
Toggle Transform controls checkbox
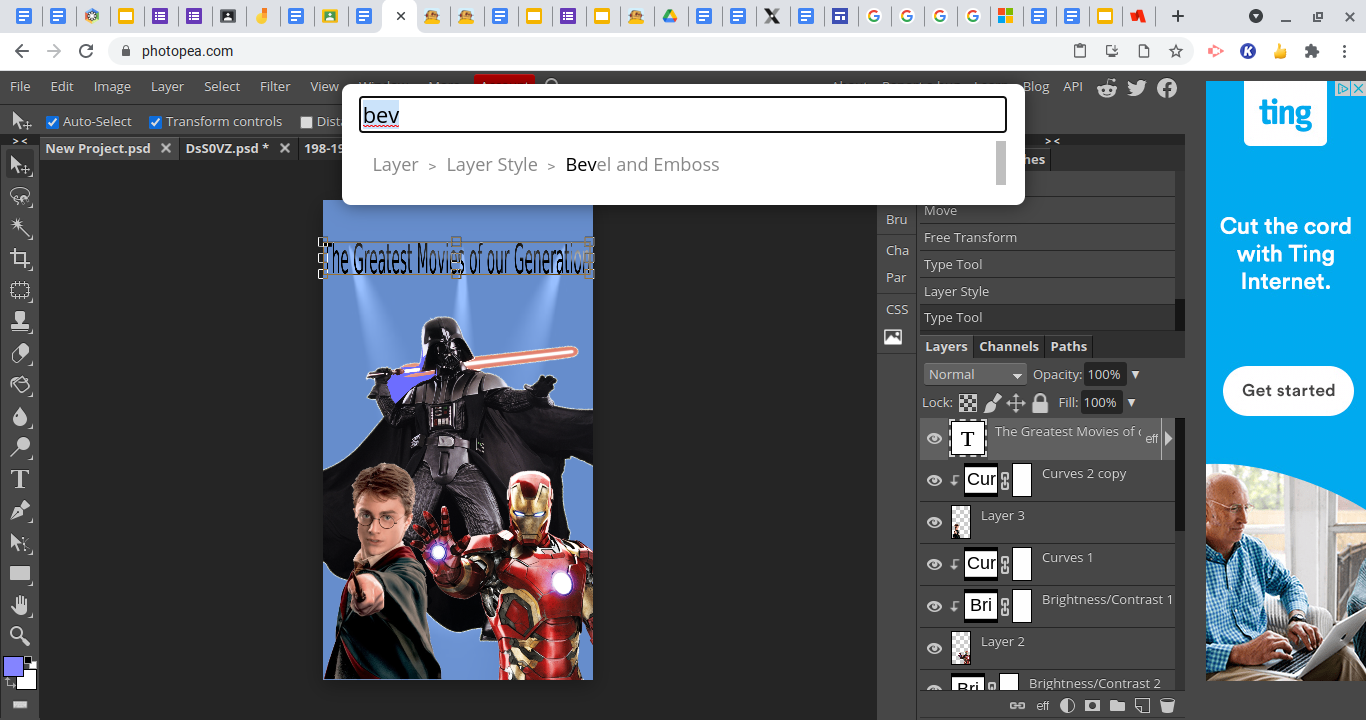click(x=156, y=122)
